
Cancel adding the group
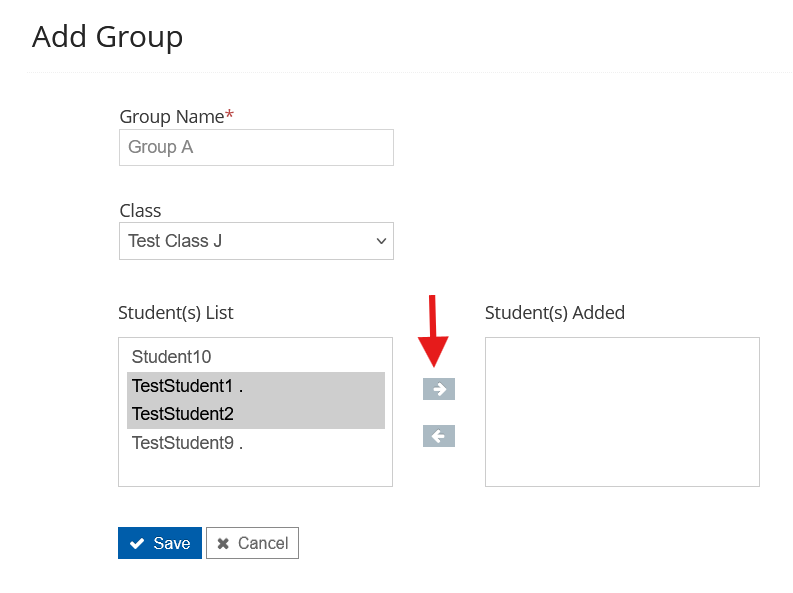[252, 543]
